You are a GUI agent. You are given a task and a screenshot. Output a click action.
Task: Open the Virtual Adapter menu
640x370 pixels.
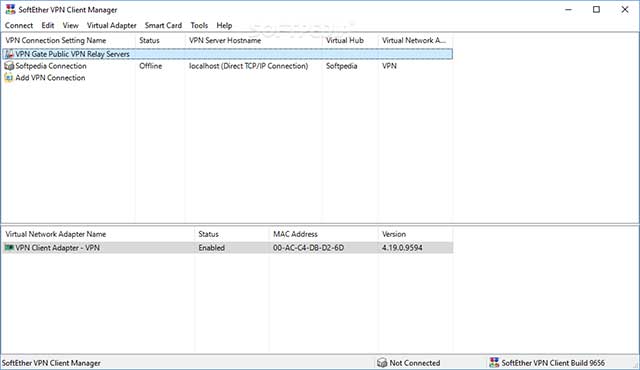111,25
